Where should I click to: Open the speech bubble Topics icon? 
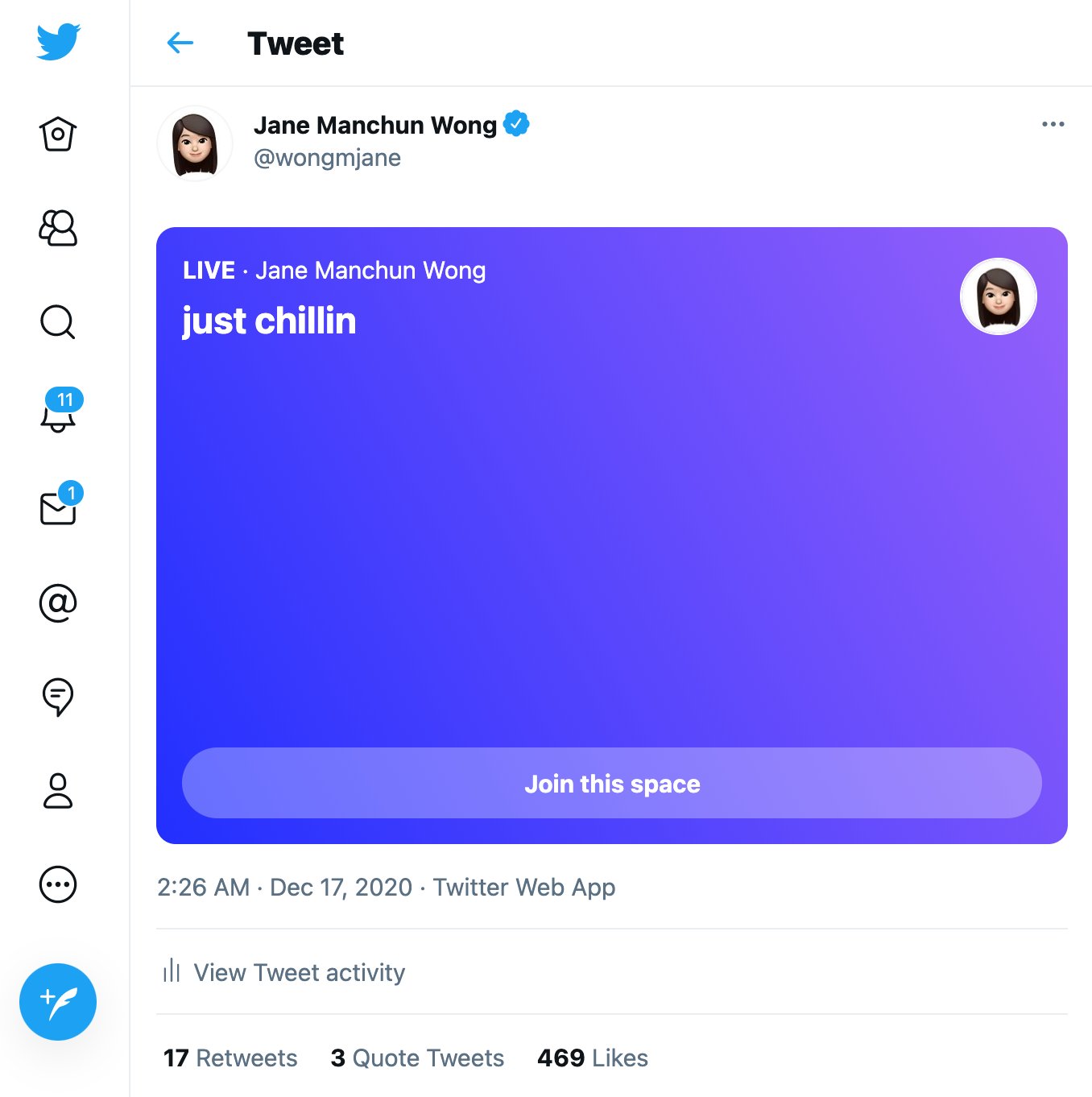(x=58, y=697)
